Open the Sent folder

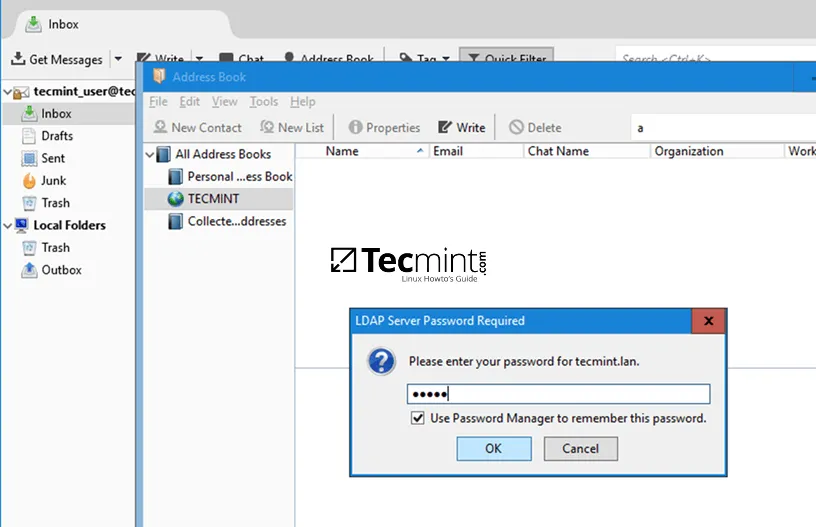53,158
